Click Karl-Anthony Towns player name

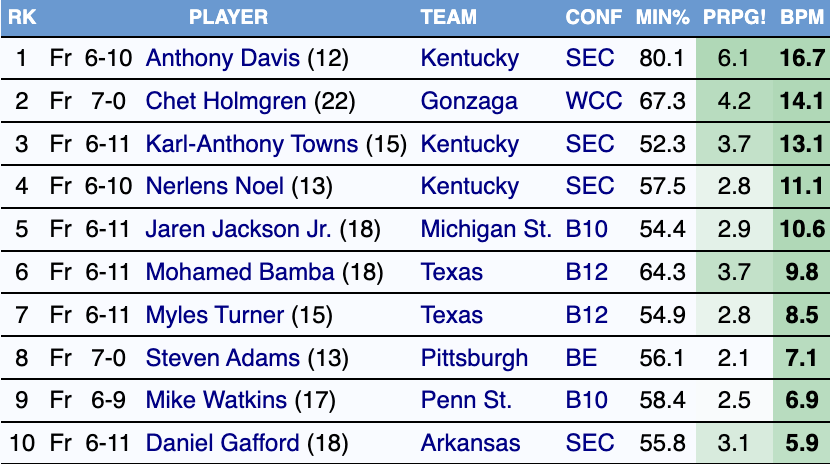251,144
